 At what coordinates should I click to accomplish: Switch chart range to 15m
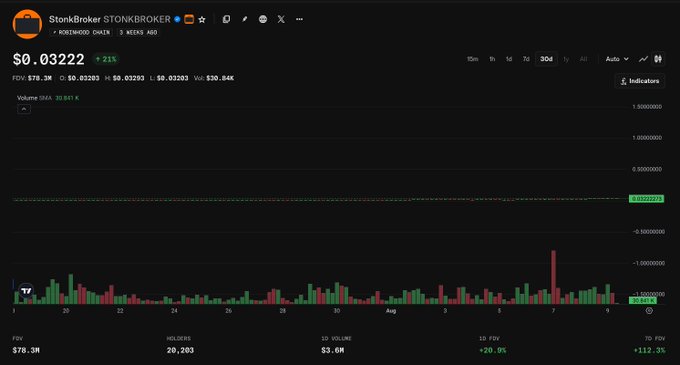[x=472, y=59]
